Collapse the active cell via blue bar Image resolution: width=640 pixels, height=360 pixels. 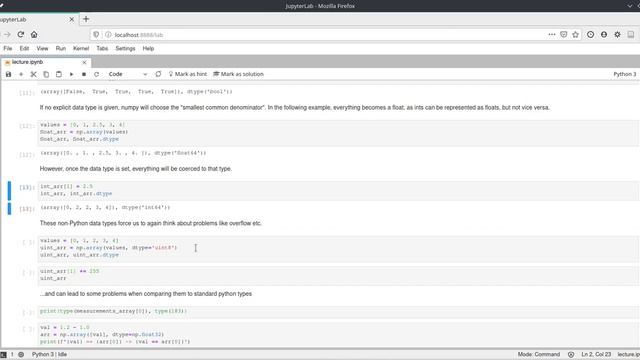point(9,190)
